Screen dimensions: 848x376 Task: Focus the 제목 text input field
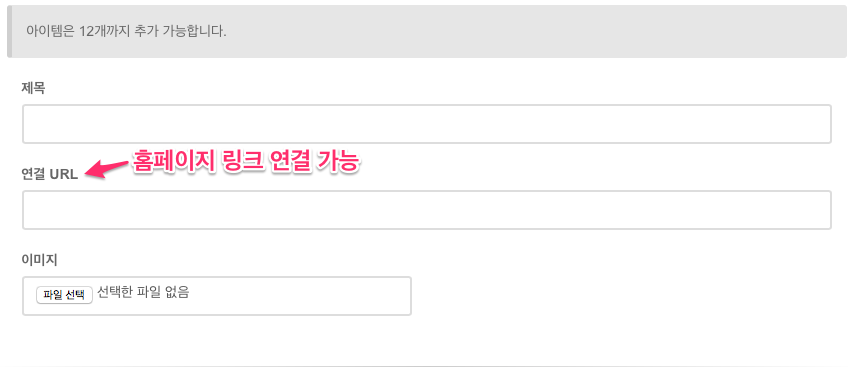426,124
